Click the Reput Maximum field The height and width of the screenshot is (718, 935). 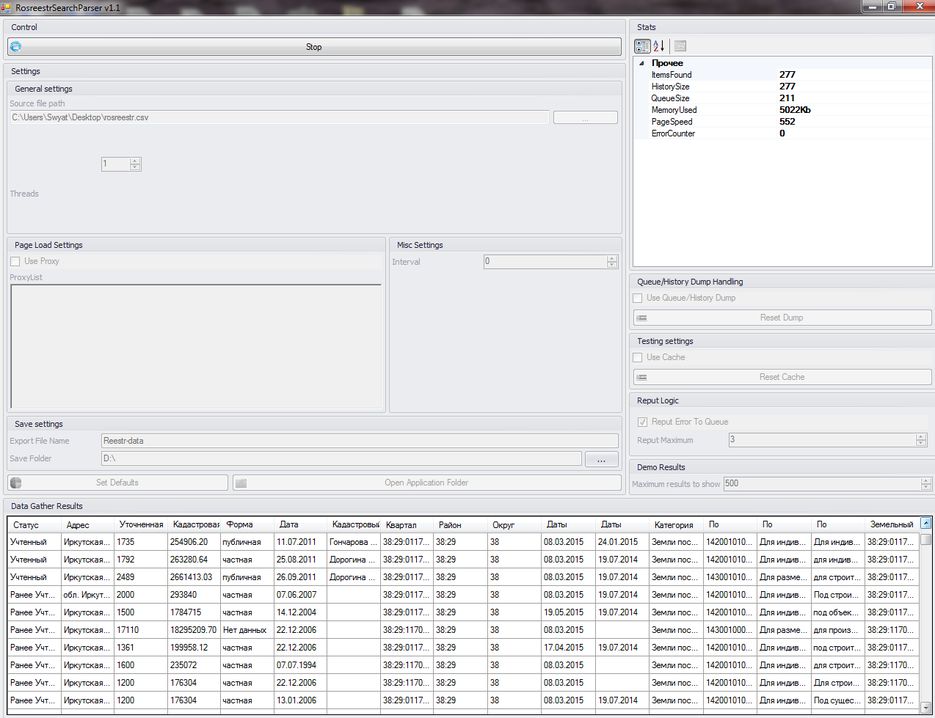(822, 440)
